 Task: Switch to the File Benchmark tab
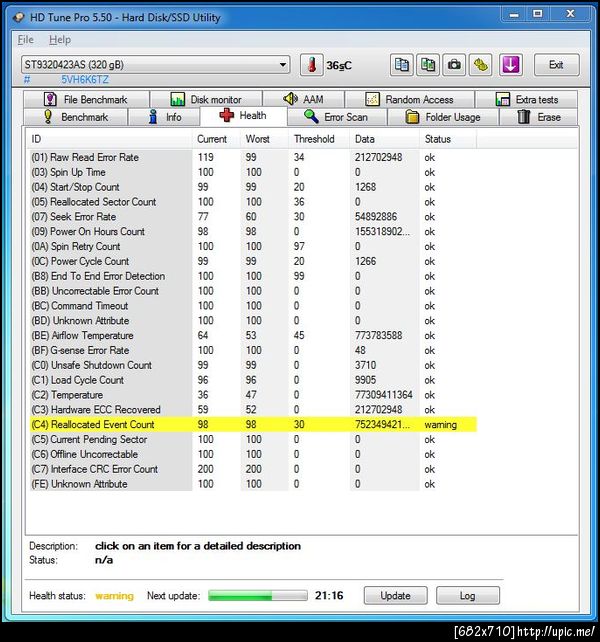[86, 99]
